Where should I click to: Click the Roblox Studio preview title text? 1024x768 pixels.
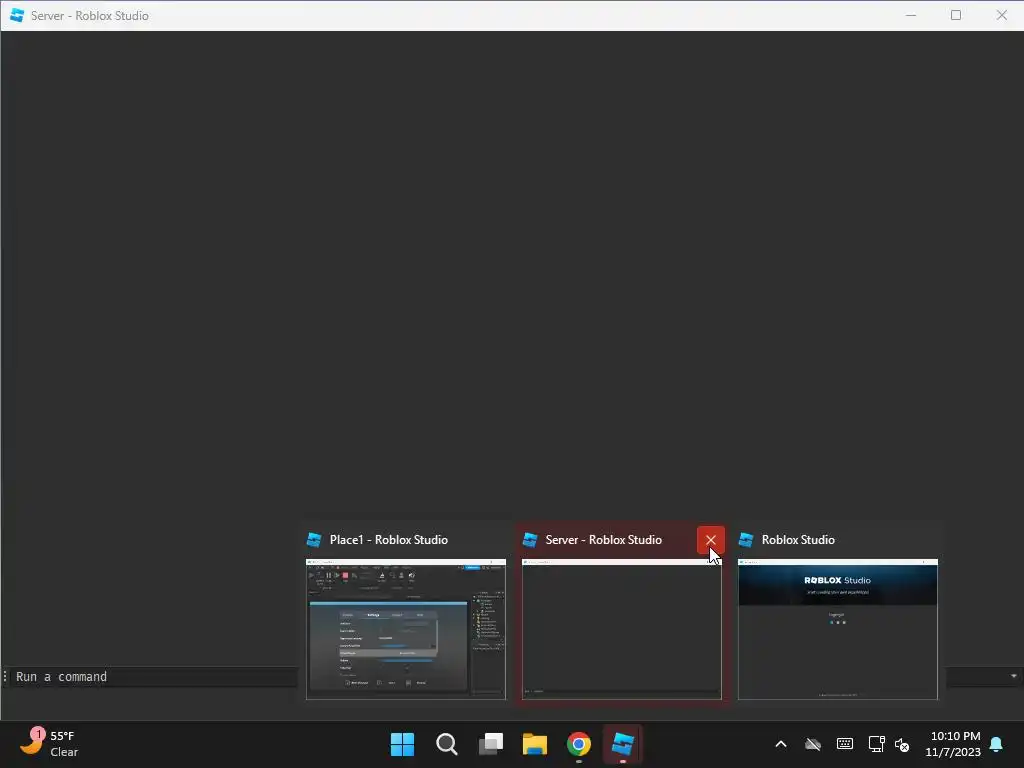click(x=798, y=540)
